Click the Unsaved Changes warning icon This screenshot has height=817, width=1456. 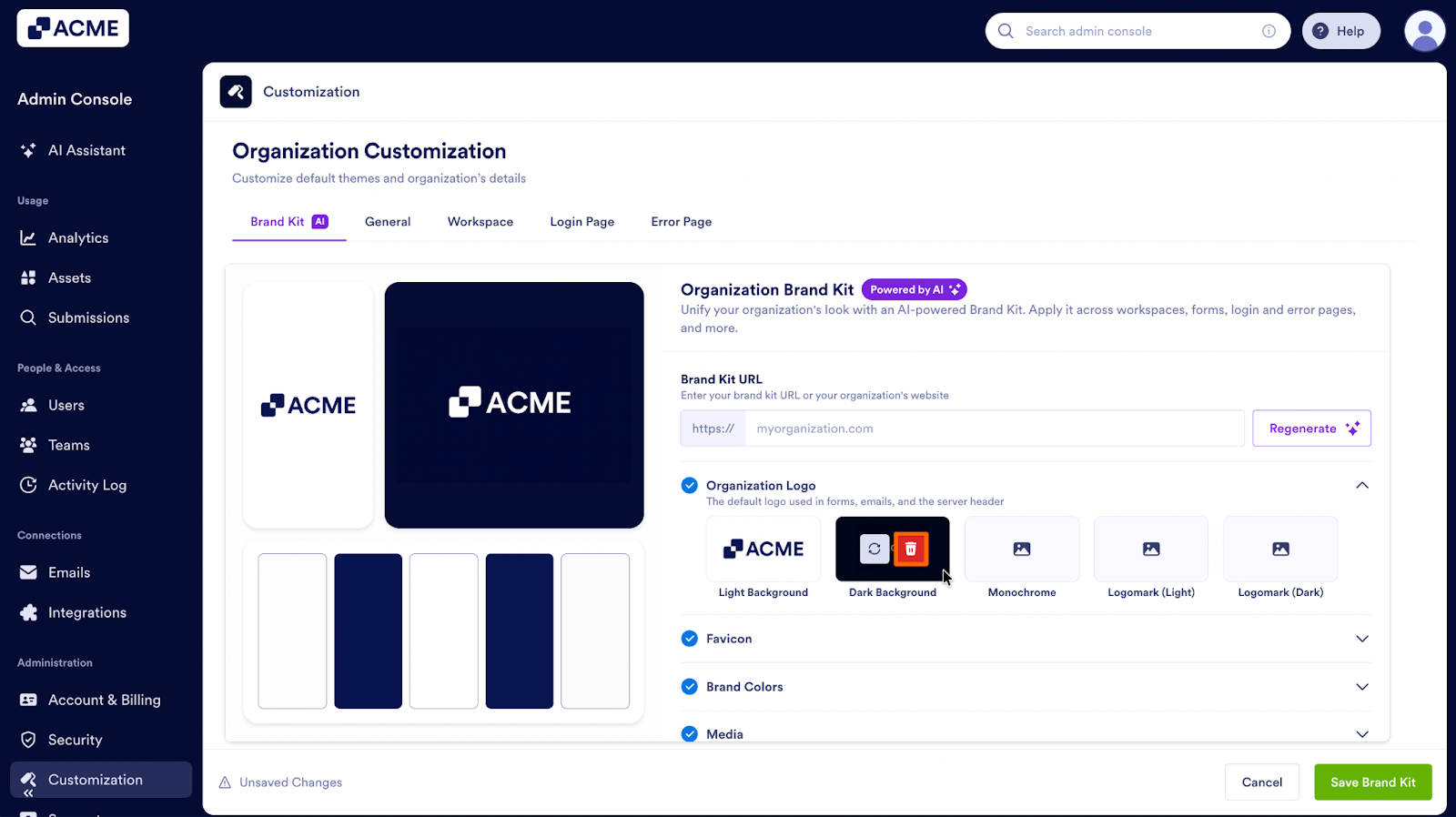point(225,782)
